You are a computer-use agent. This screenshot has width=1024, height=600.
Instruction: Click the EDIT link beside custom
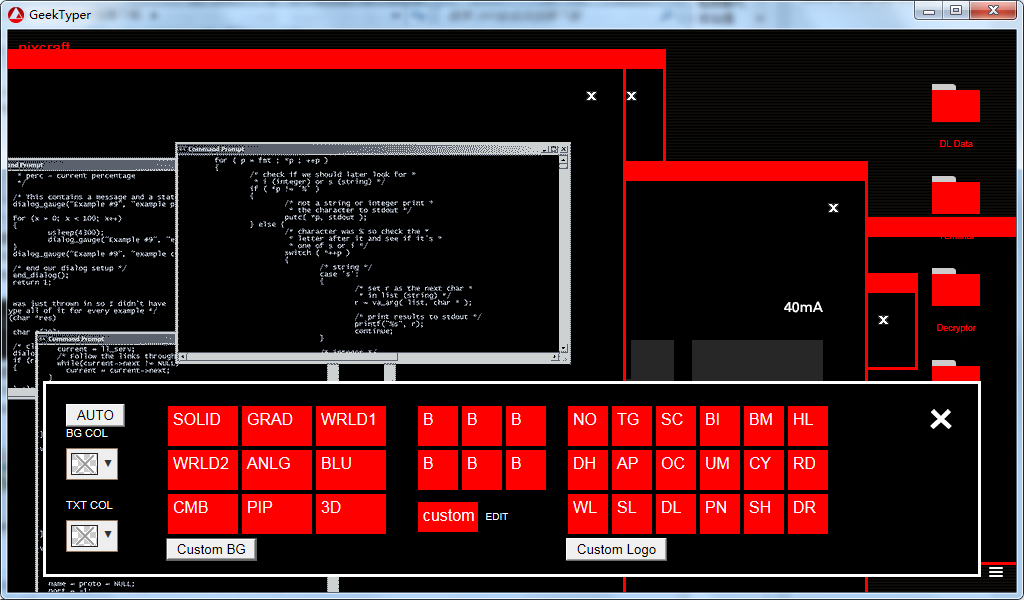(x=497, y=517)
